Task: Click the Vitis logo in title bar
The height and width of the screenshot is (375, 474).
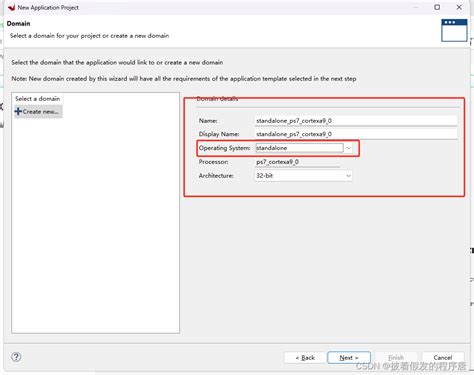Action: [x=11, y=7]
